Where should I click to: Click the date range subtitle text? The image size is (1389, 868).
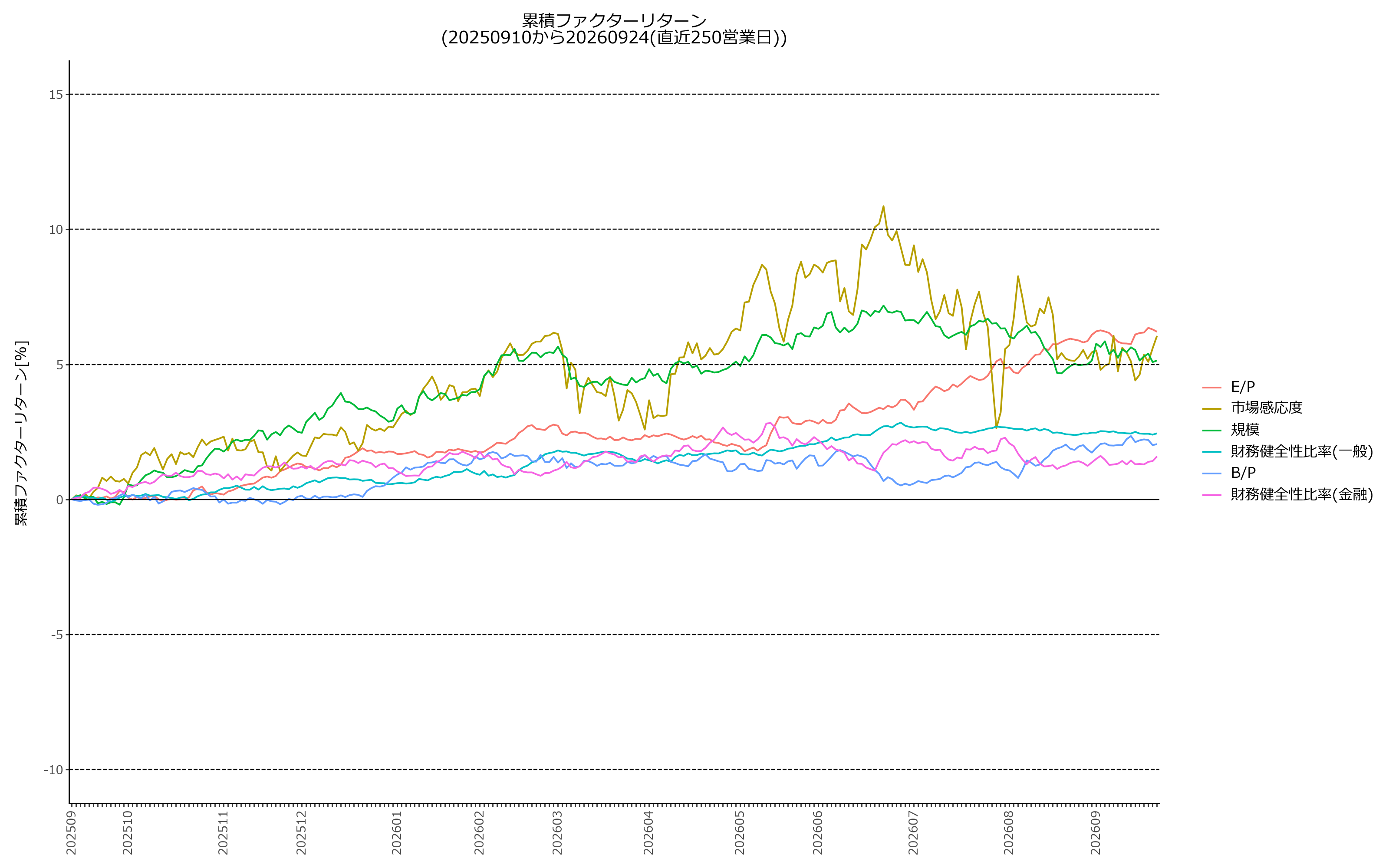(614, 38)
